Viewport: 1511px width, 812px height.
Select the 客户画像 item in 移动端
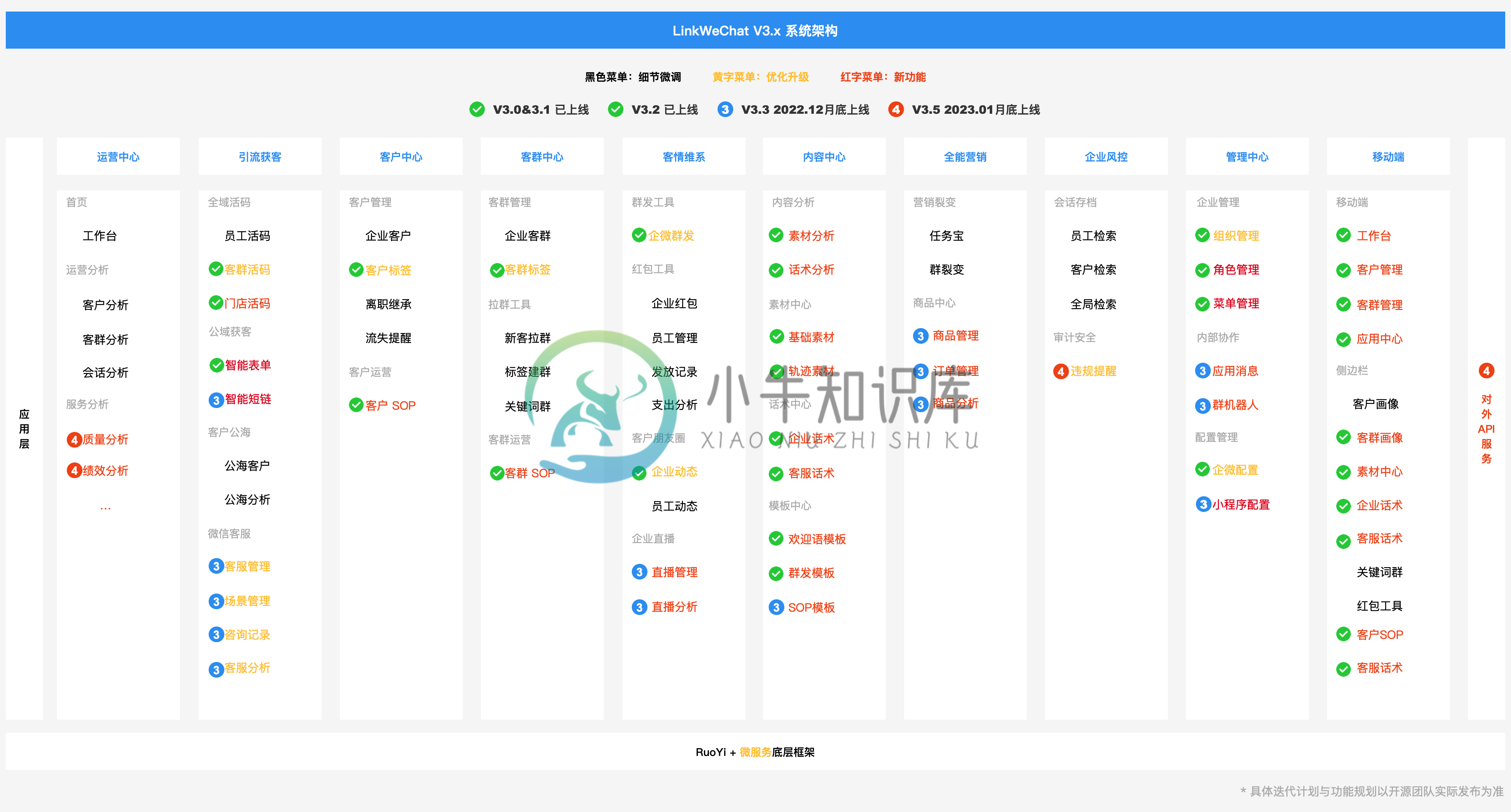click(1375, 404)
